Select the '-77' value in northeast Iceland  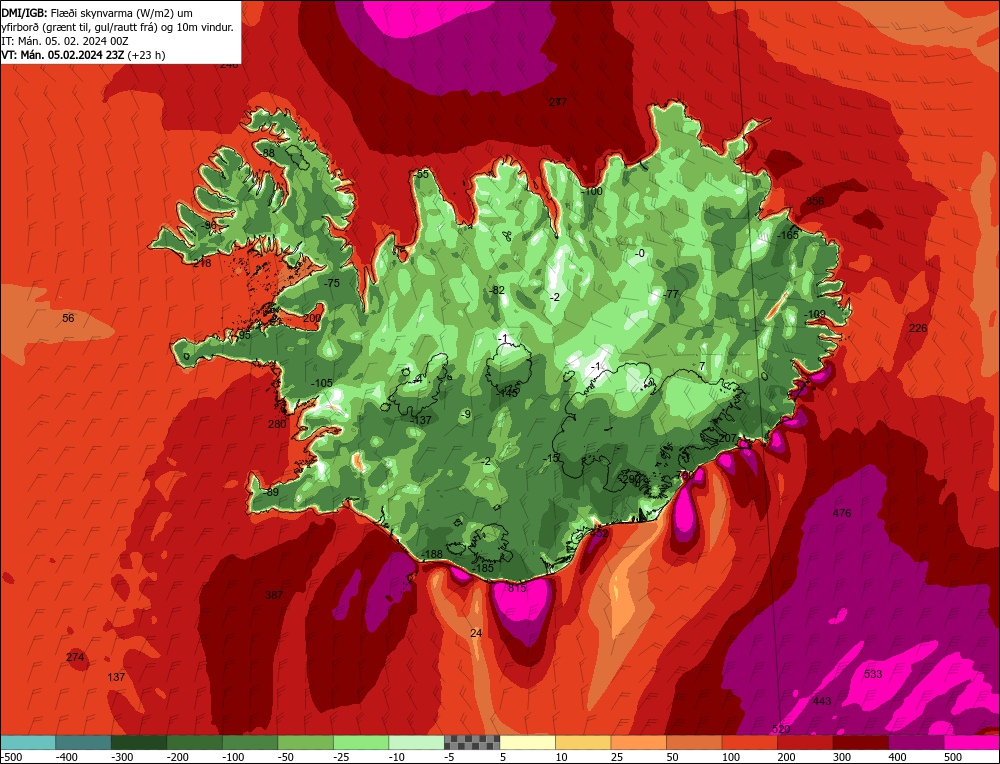[671, 294]
